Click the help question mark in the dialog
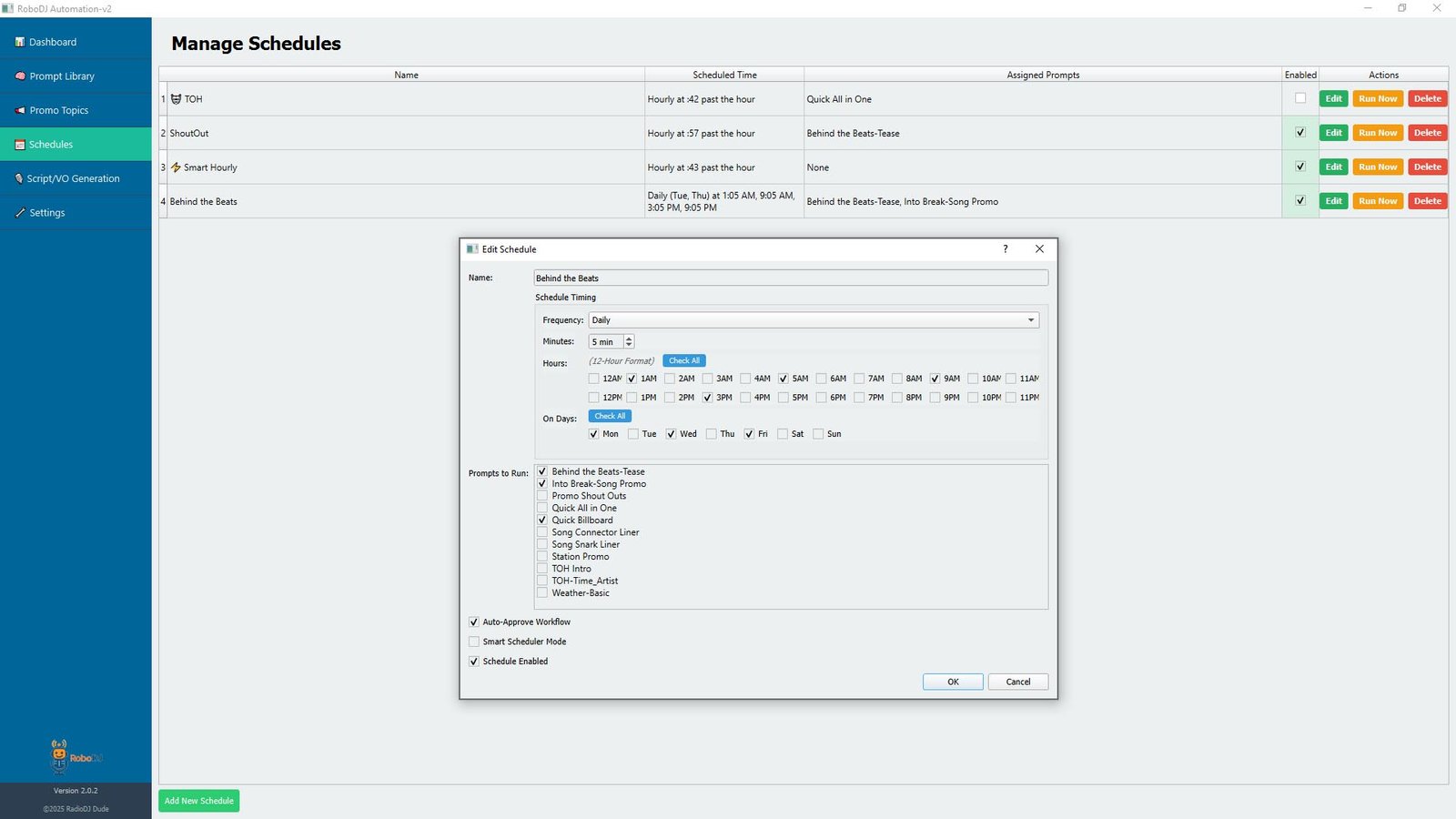The image size is (1456, 819). [x=1006, y=249]
